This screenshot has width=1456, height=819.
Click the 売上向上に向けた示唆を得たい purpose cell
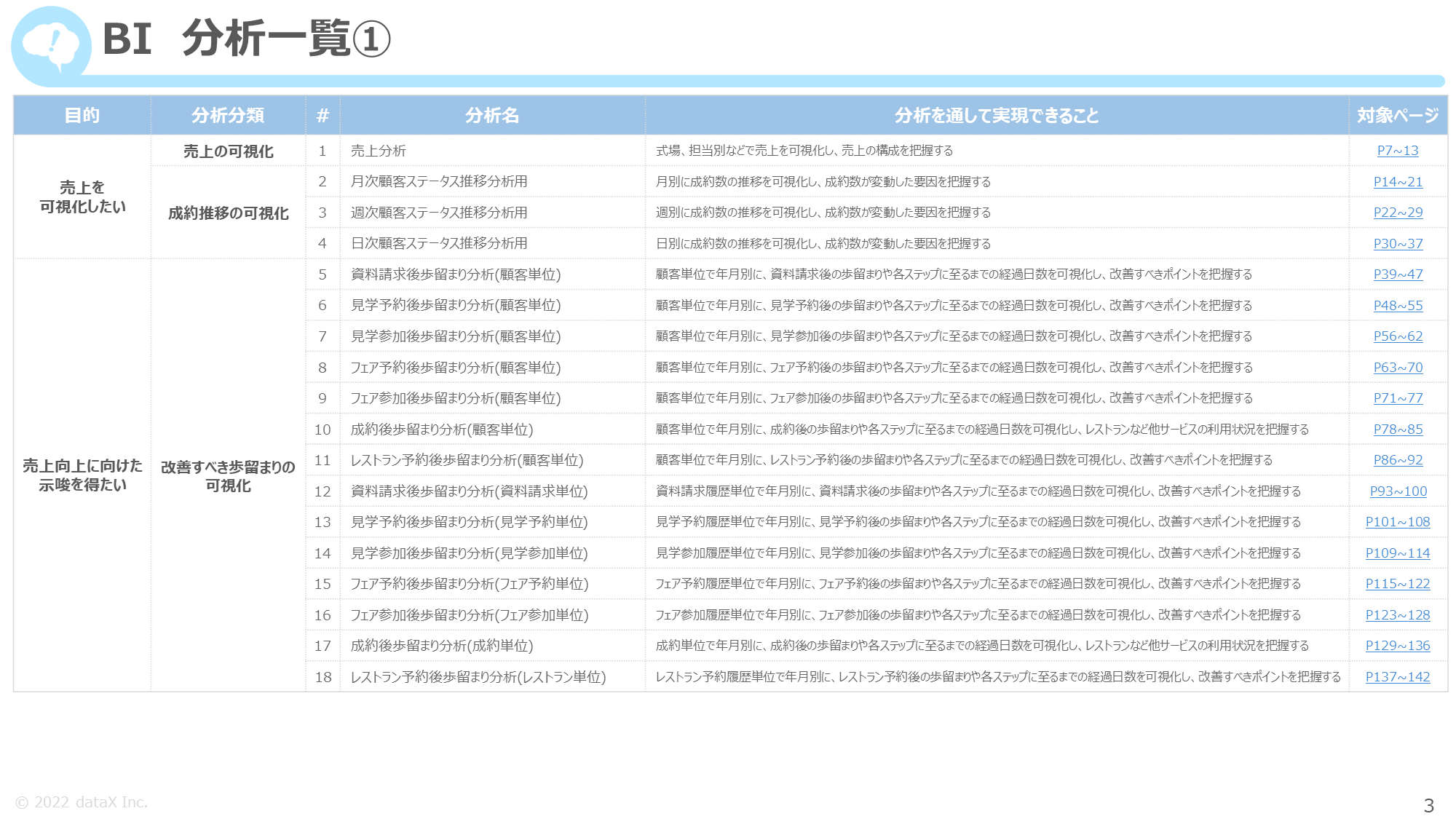(x=82, y=475)
